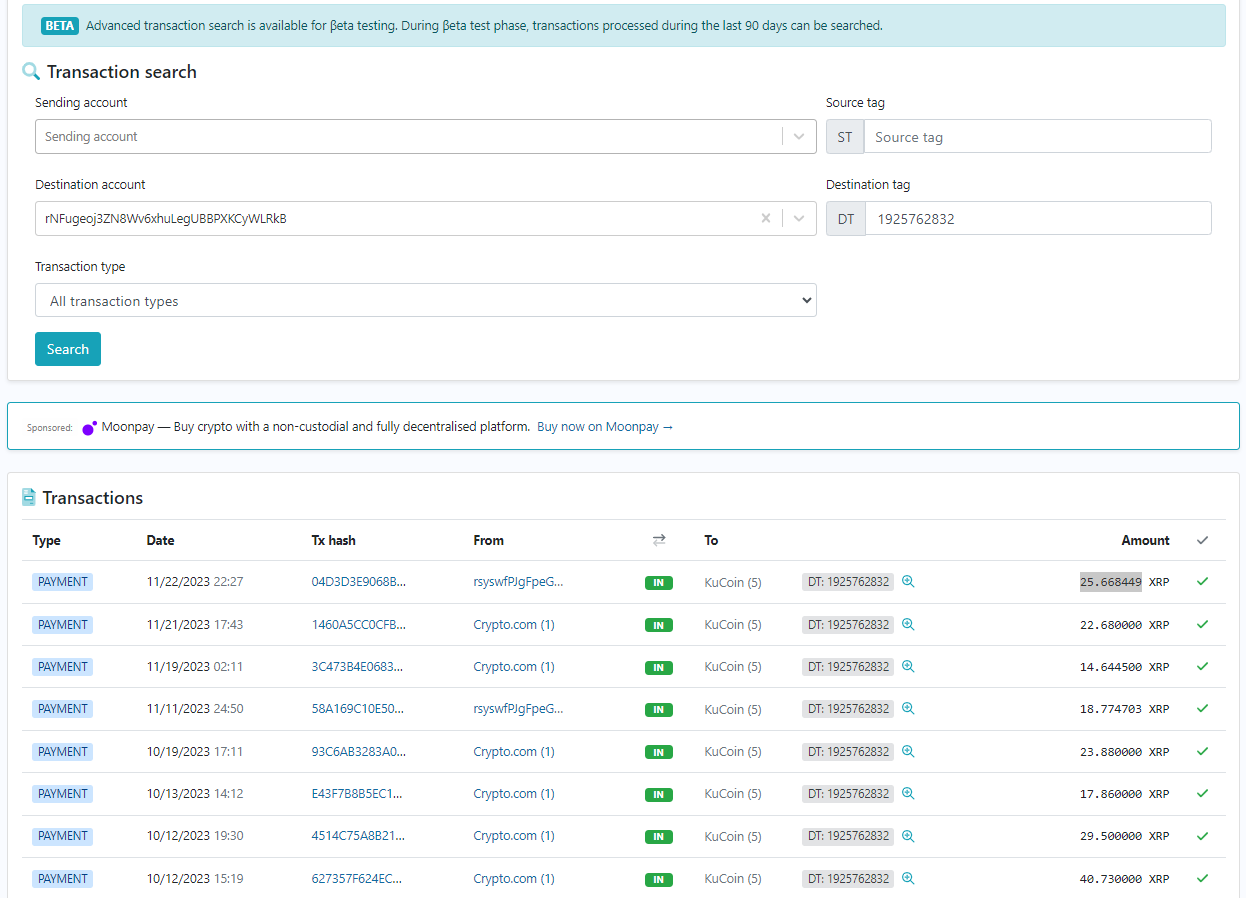Click the zoom icon beside the 18.774703 XRP payment

(x=908, y=708)
